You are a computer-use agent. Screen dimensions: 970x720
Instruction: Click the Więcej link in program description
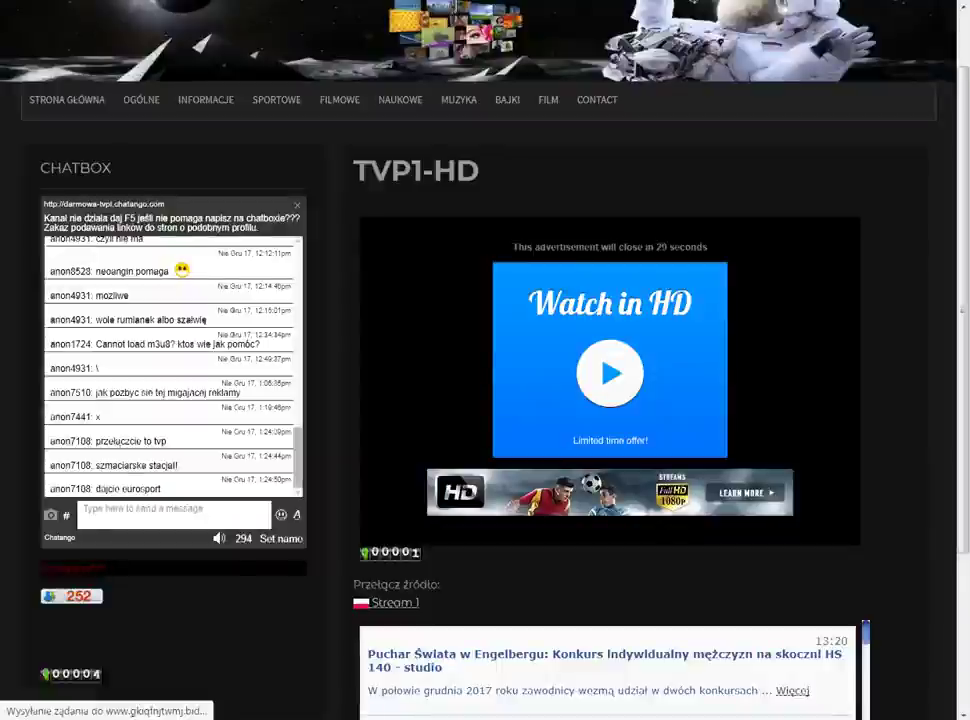(792, 691)
